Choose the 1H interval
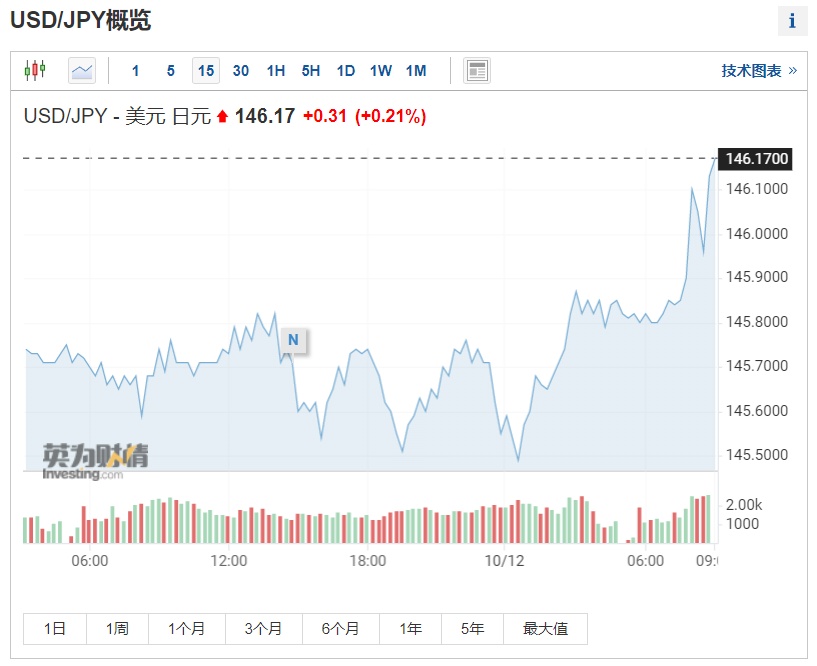This screenshot has width=817, height=666. (276, 70)
